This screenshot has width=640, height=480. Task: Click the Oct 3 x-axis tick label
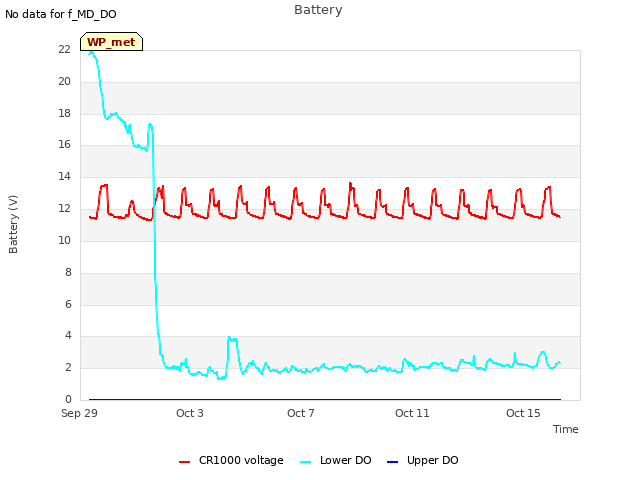tap(190, 413)
